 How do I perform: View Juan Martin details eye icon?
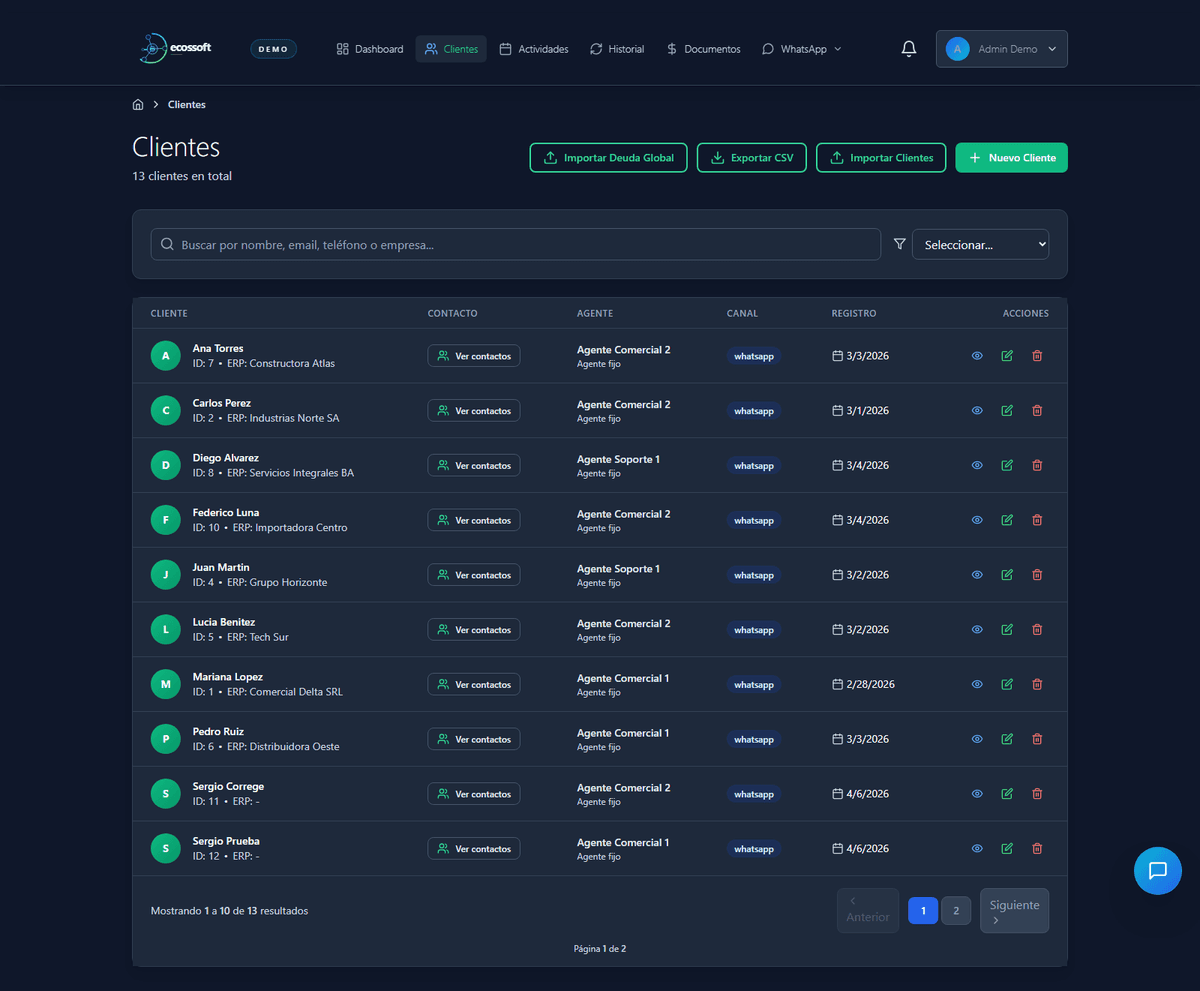click(x=977, y=575)
